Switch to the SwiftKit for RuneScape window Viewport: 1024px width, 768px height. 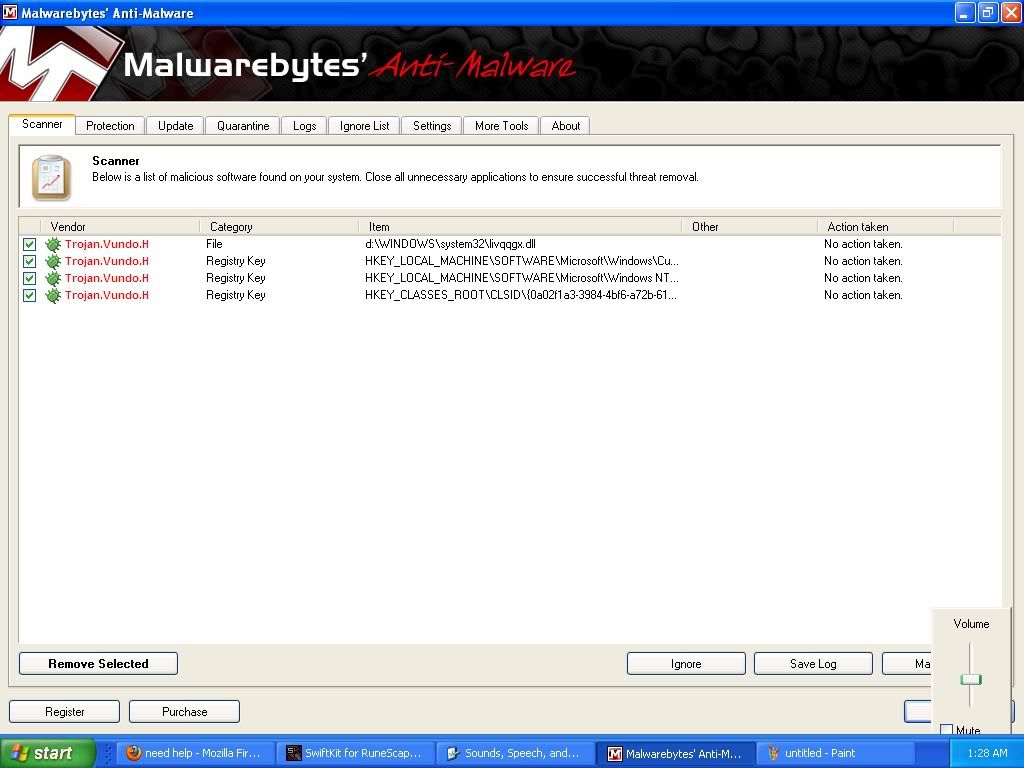tap(355, 753)
